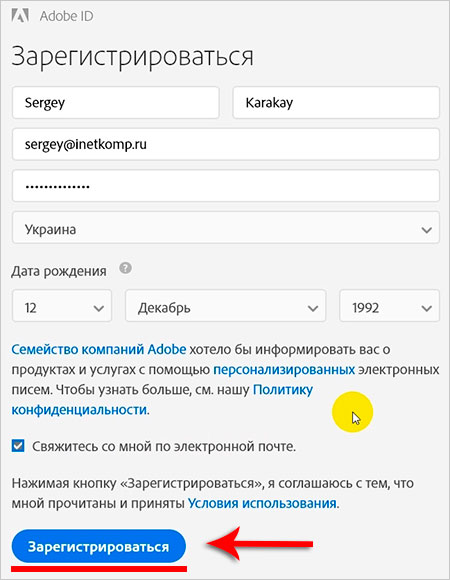The width and height of the screenshot is (450, 580).
Task: Click the chevron in the day selector
Action: [99, 308]
